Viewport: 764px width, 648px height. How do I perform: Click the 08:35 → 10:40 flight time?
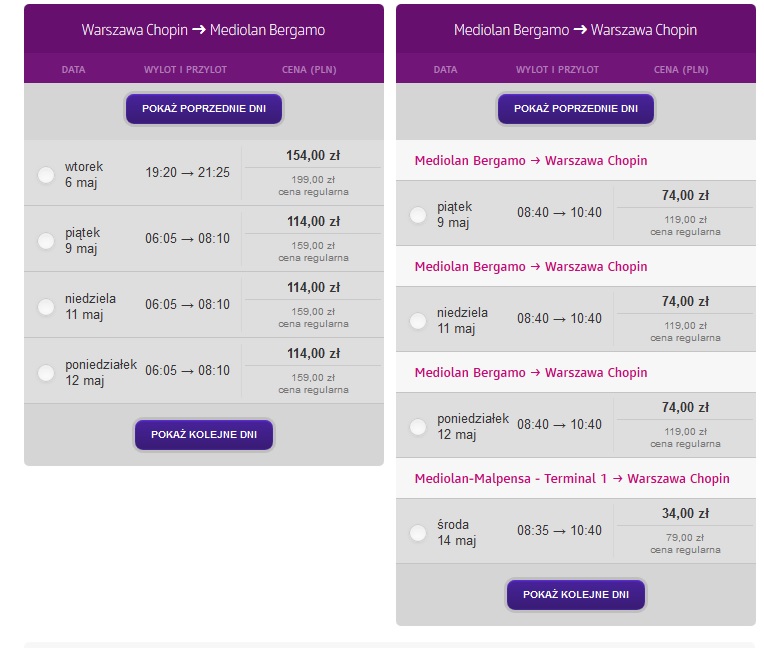pyautogui.click(x=559, y=530)
